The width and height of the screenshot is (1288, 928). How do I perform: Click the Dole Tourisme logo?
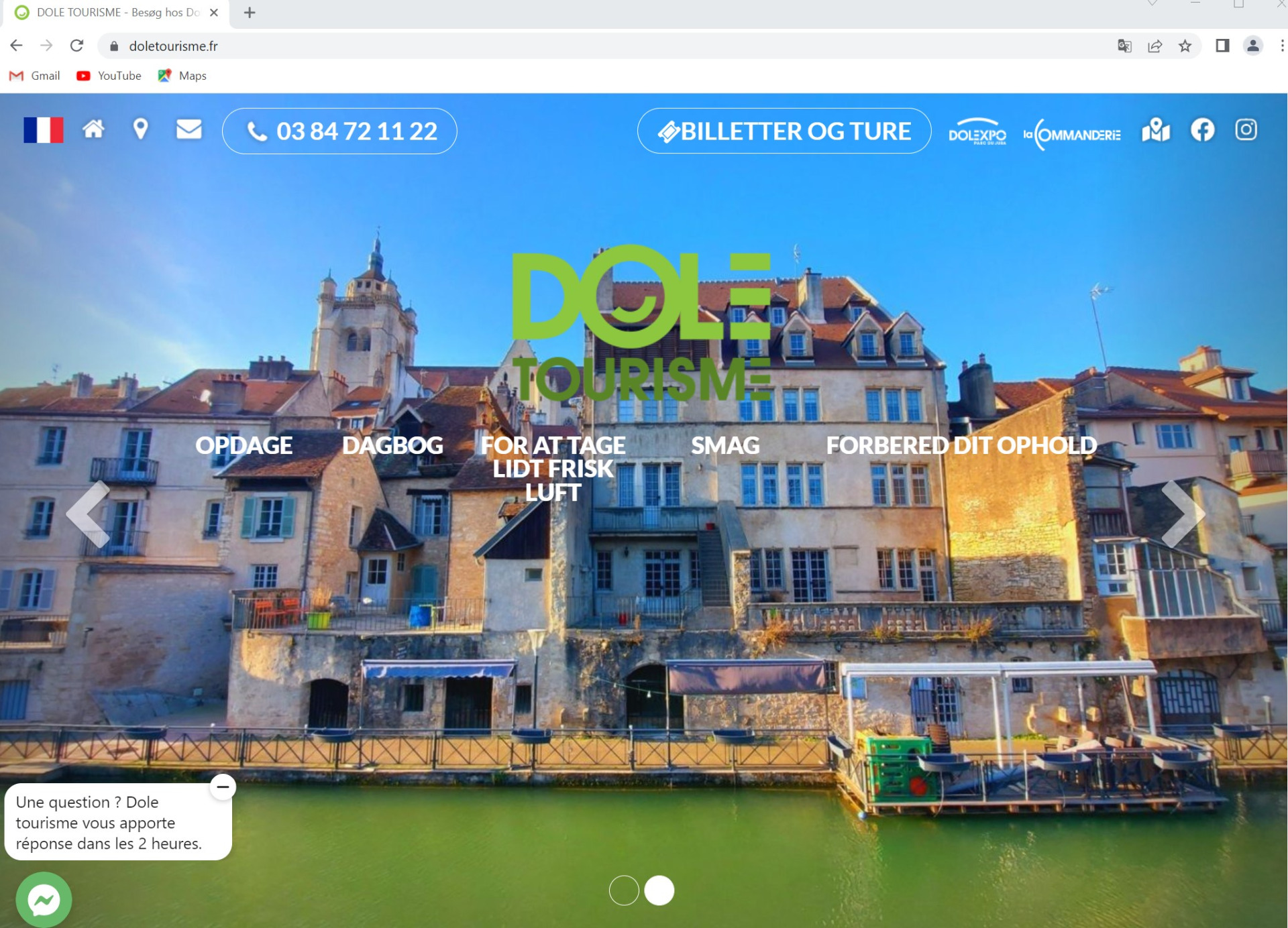click(641, 323)
